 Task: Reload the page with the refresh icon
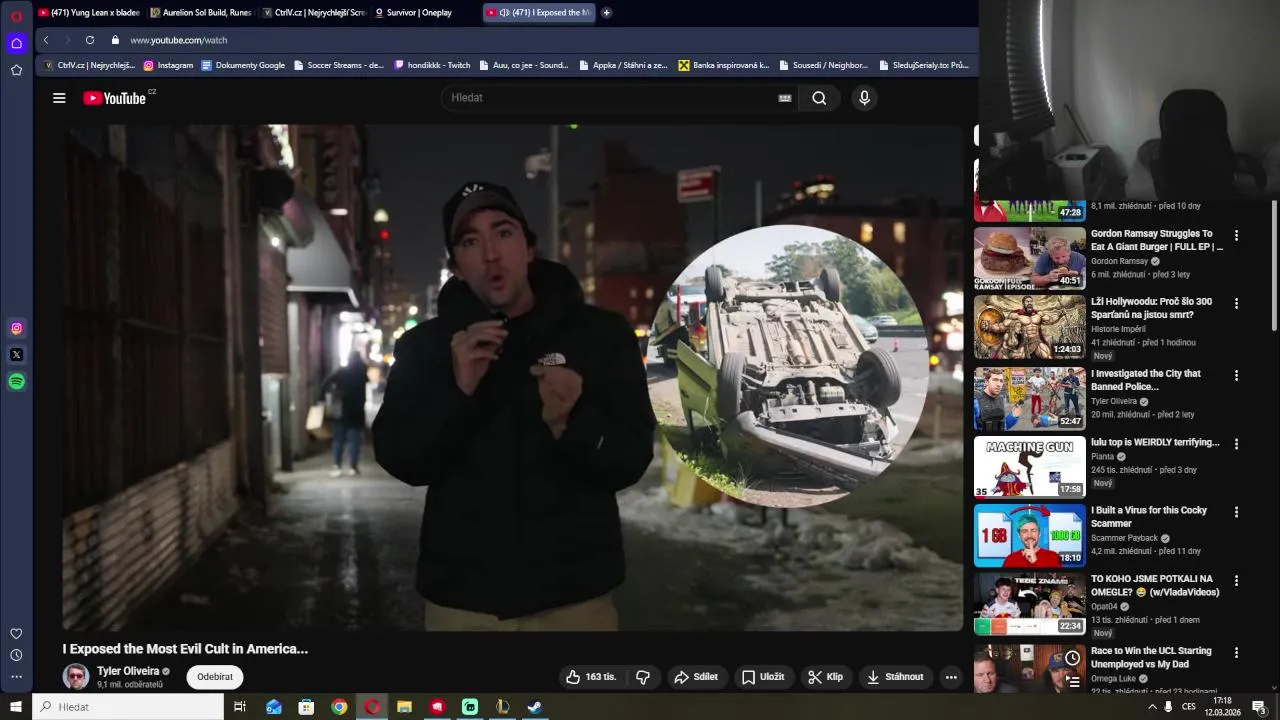pyautogui.click(x=90, y=40)
